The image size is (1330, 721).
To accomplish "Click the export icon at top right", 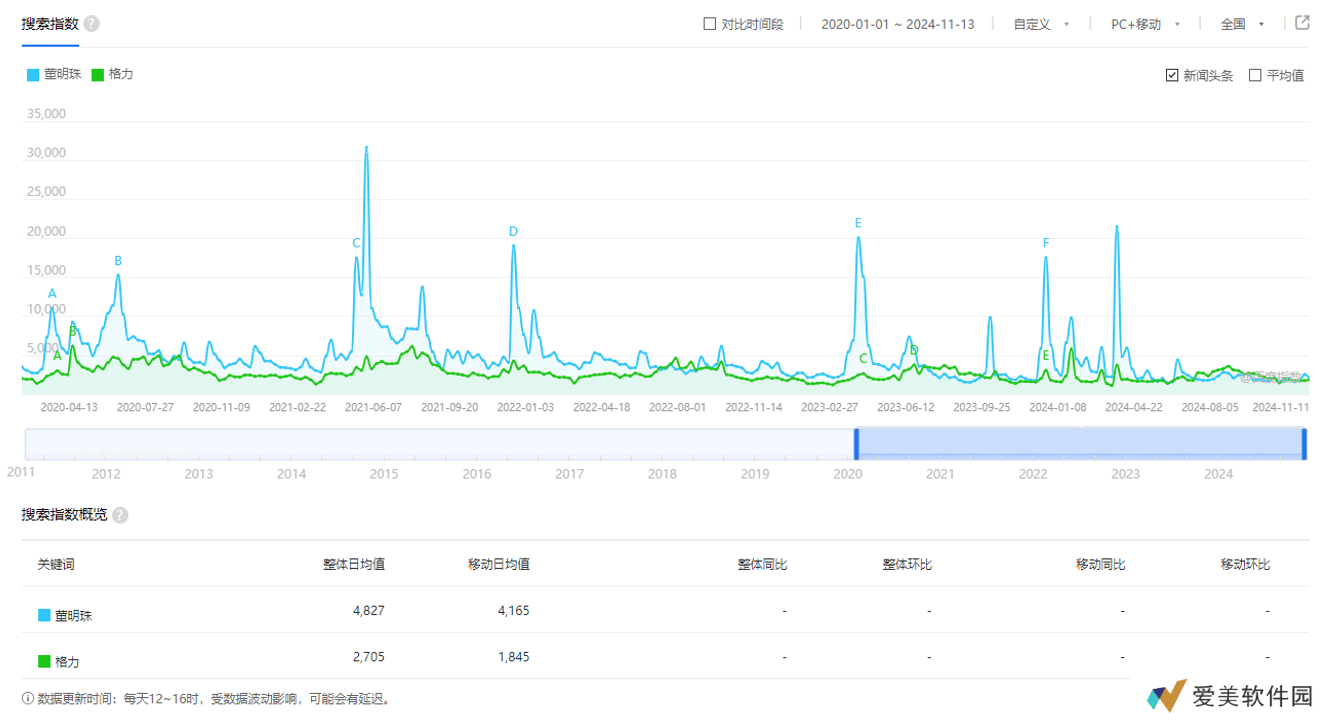I will point(1302,23).
